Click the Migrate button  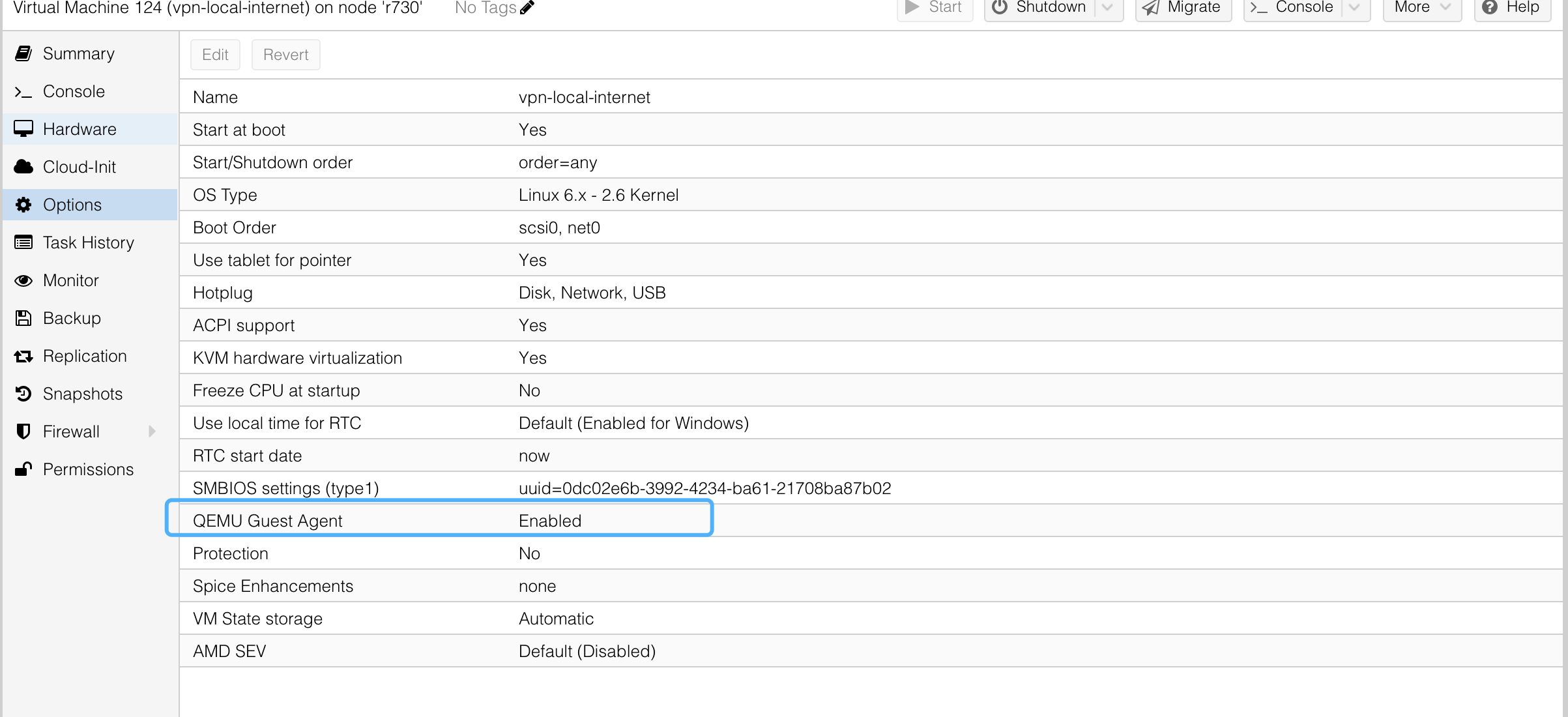tap(1183, 8)
